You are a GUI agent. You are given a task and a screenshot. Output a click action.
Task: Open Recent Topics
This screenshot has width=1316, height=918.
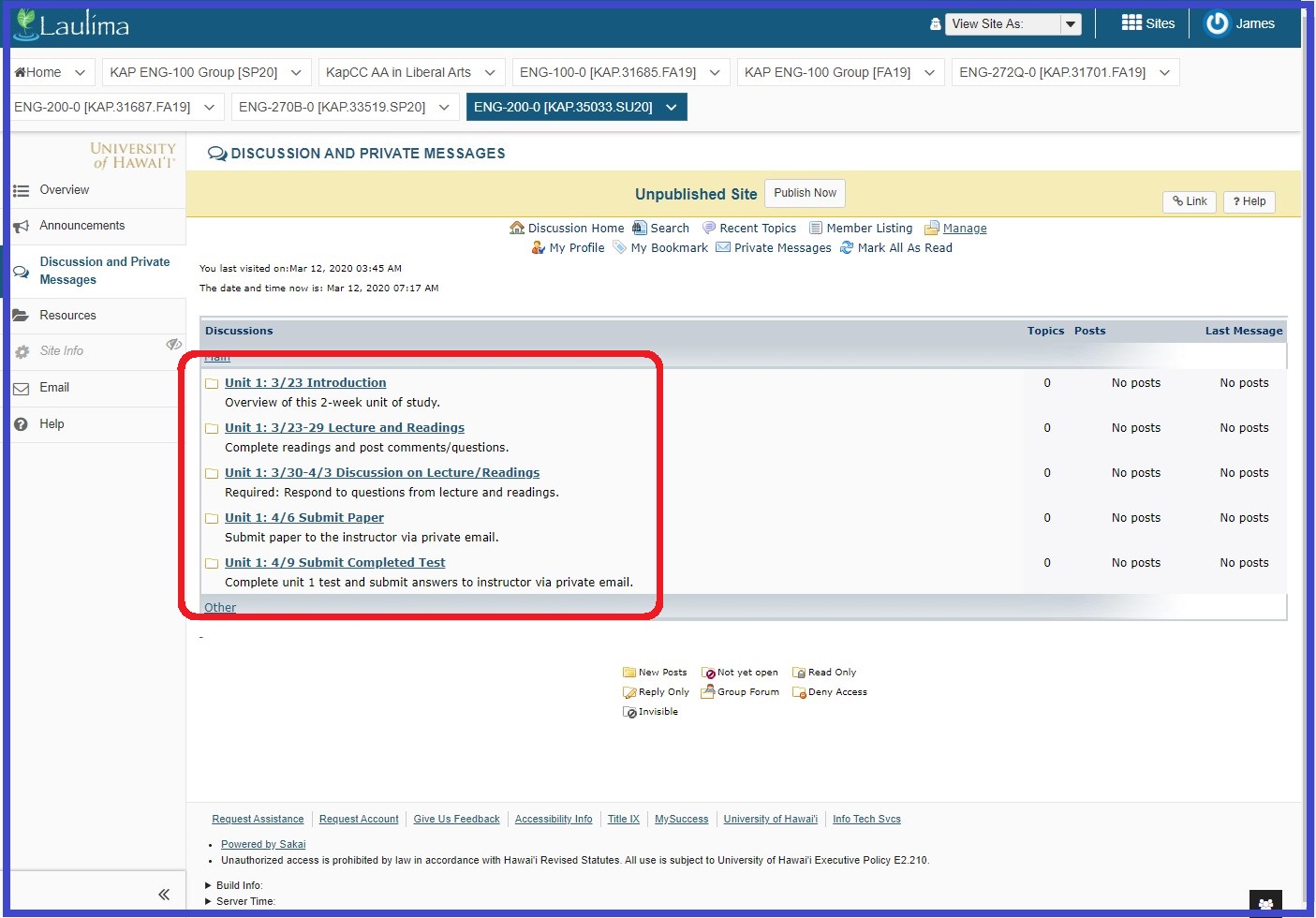pos(757,228)
